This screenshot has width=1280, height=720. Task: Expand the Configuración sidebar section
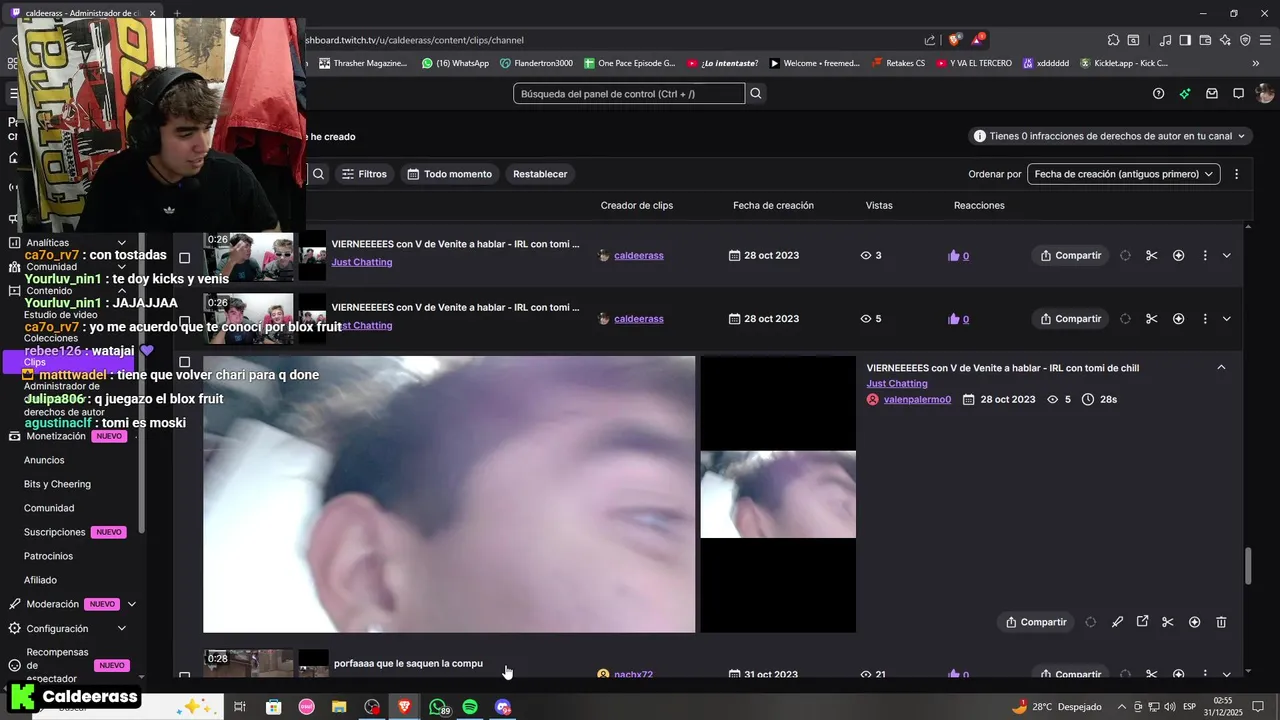pos(122,628)
